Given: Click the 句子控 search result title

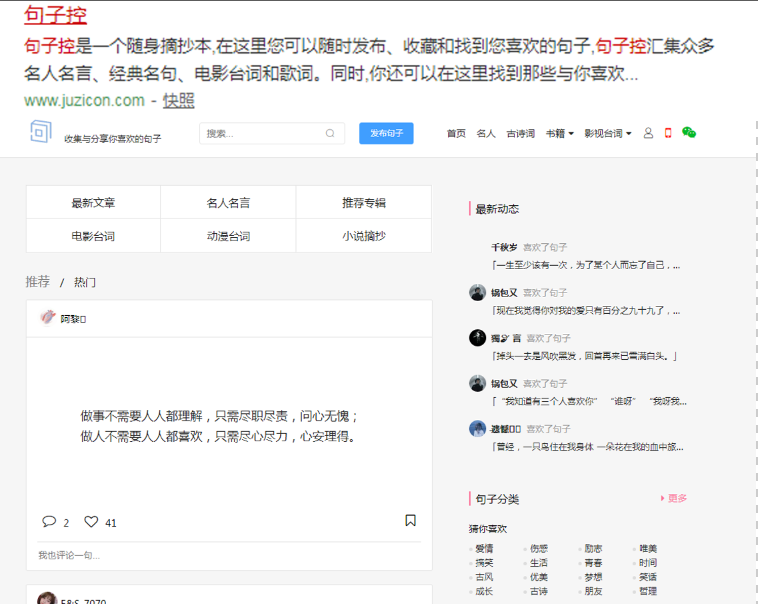Looking at the screenshot, I should pos(56,15).
